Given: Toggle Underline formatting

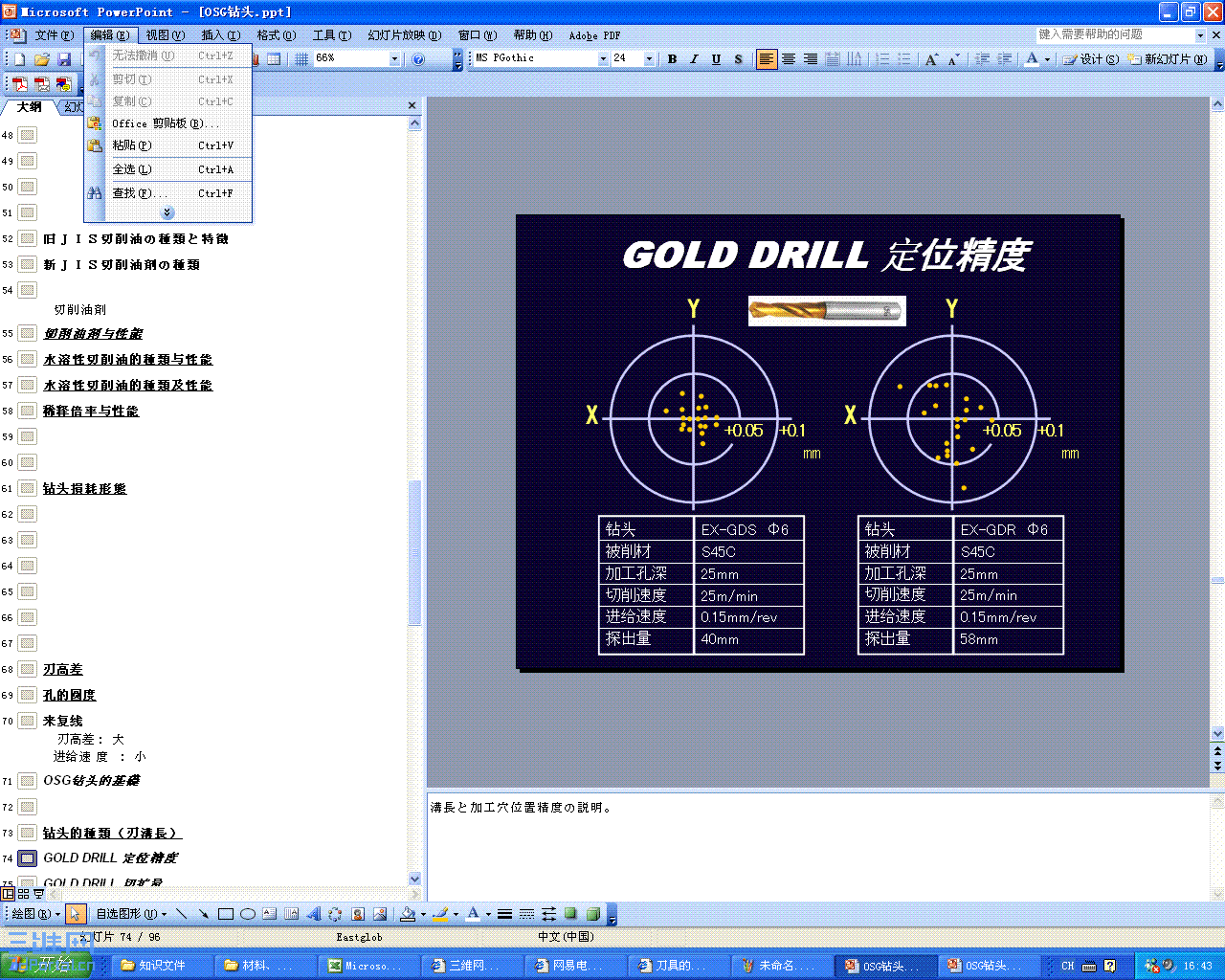Looking at the screenshot, I should pos(716,59).
